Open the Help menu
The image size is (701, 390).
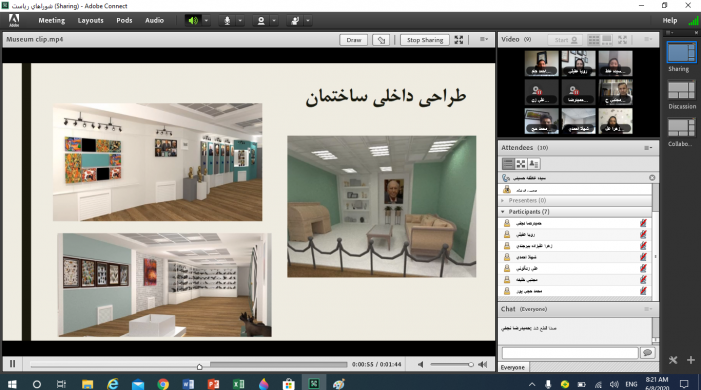point(670,20)
